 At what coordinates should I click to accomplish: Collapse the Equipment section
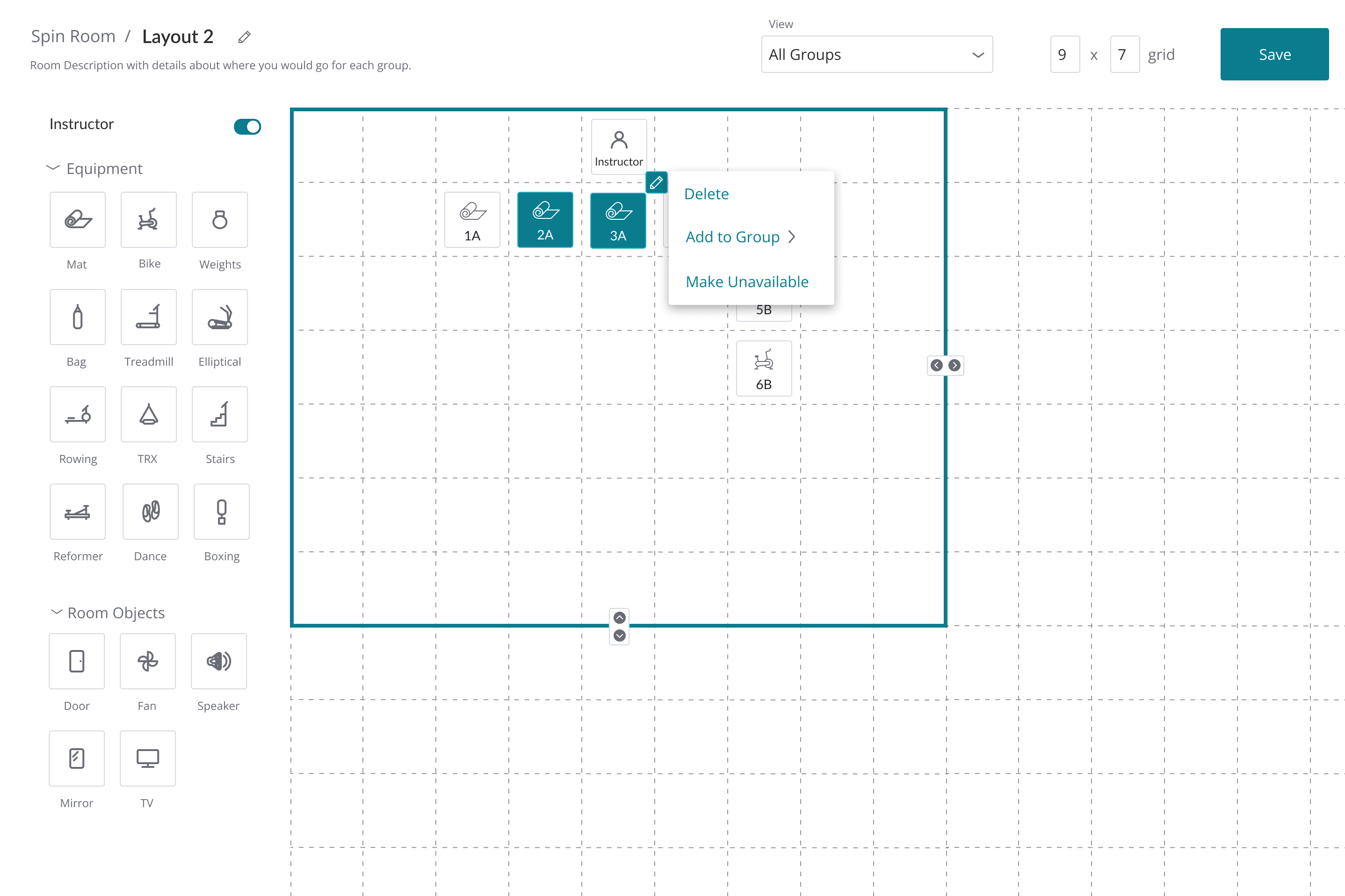52,168
